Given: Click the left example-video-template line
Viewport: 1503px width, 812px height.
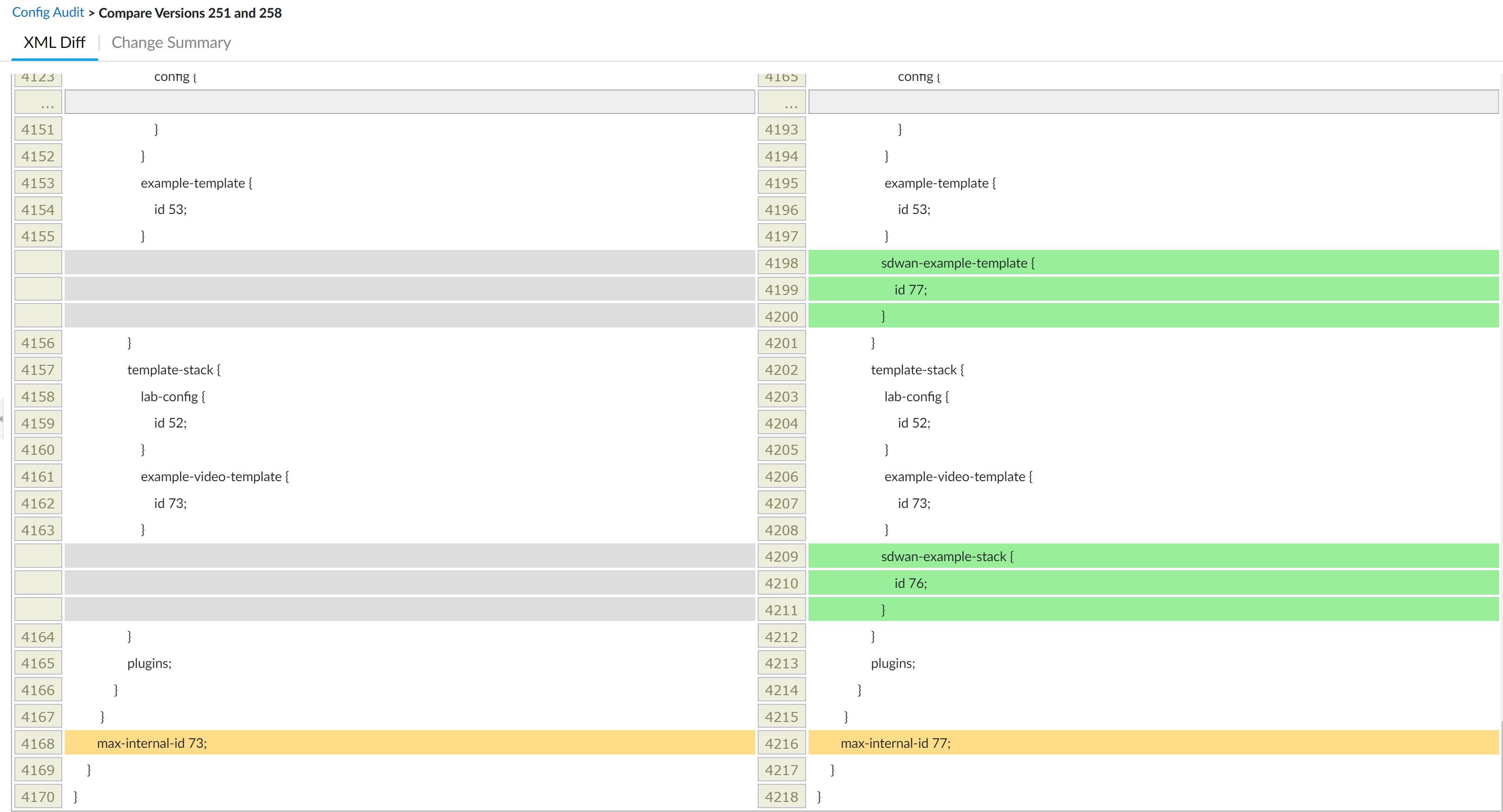Looking at the screenshot, I should [214, 476].
